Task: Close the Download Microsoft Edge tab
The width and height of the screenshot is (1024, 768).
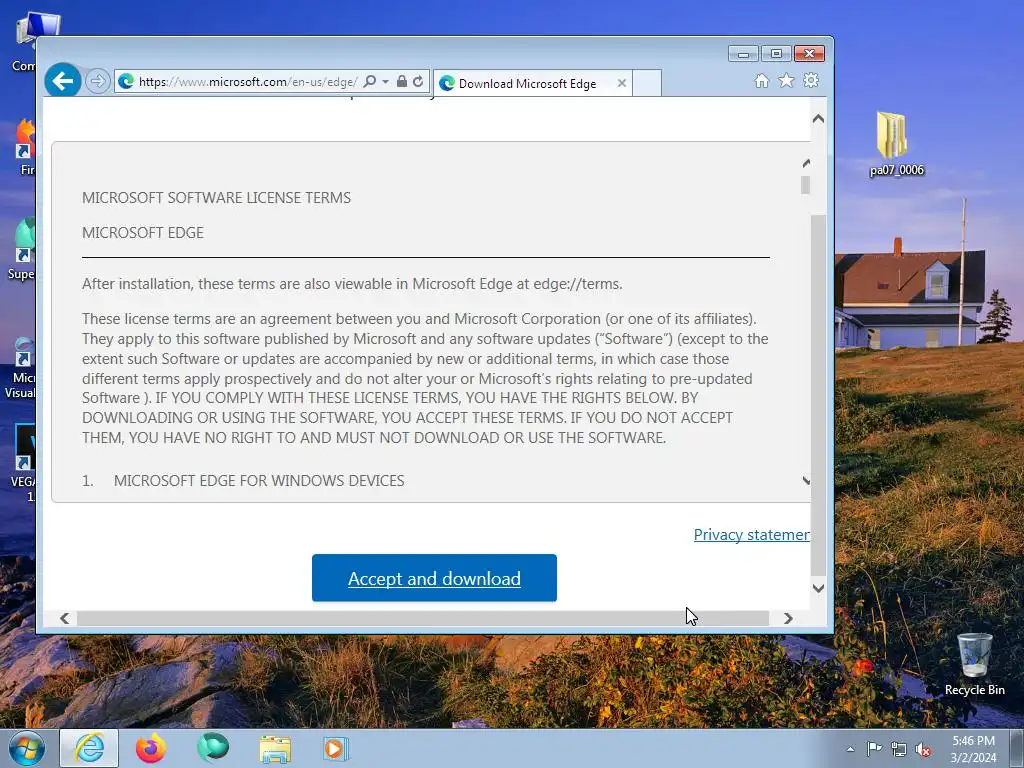Action: [622, 84]
